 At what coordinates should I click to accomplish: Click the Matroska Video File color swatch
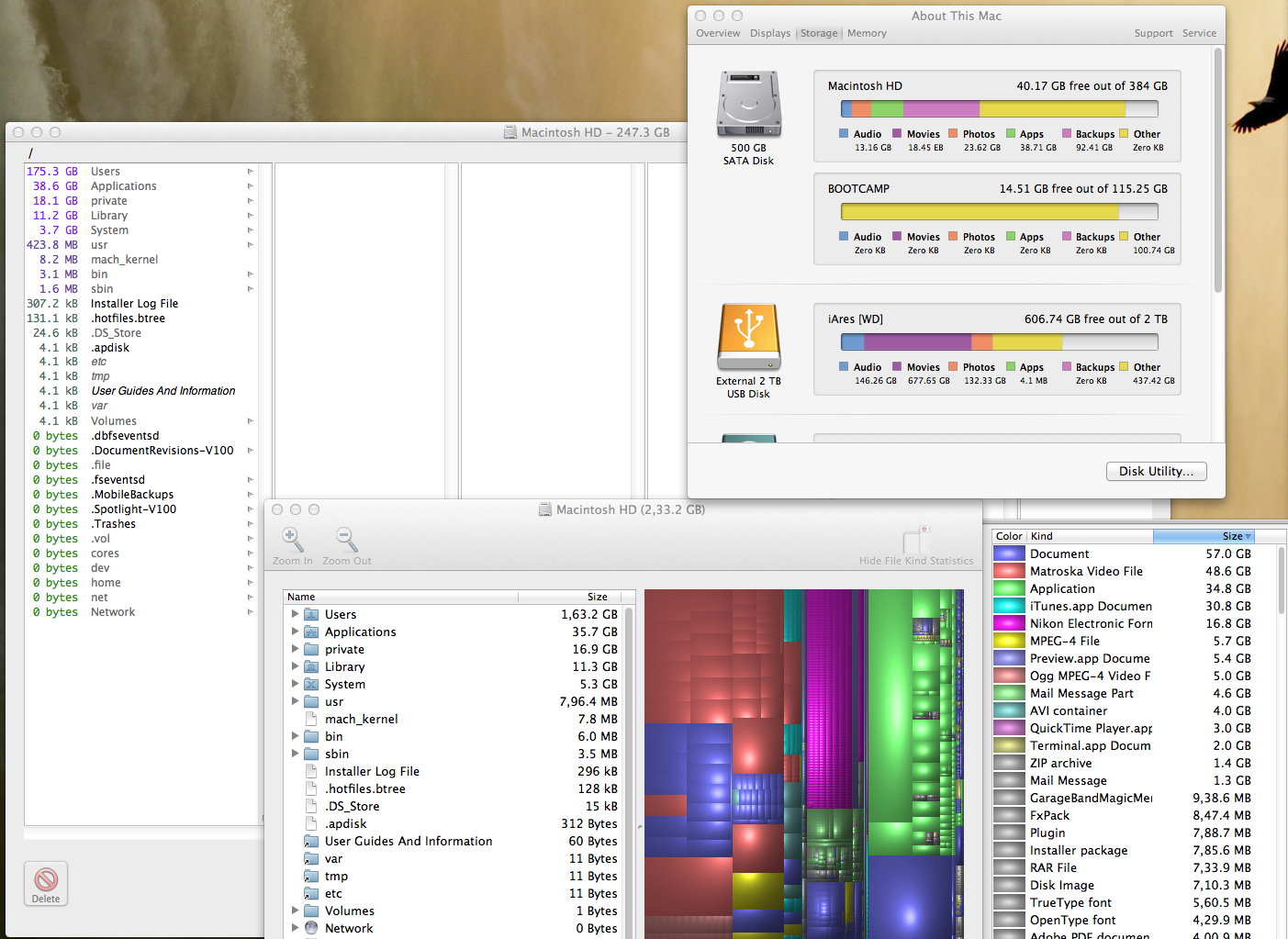(1009, 572)
